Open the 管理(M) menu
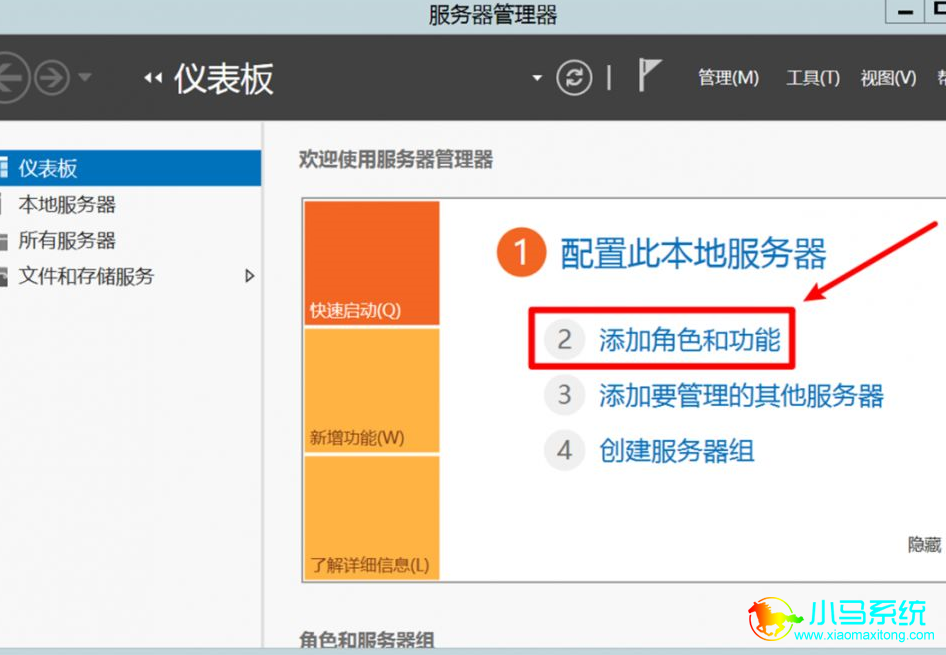The image size is (946, 655). pyautogui.click(x=728, y=78)
